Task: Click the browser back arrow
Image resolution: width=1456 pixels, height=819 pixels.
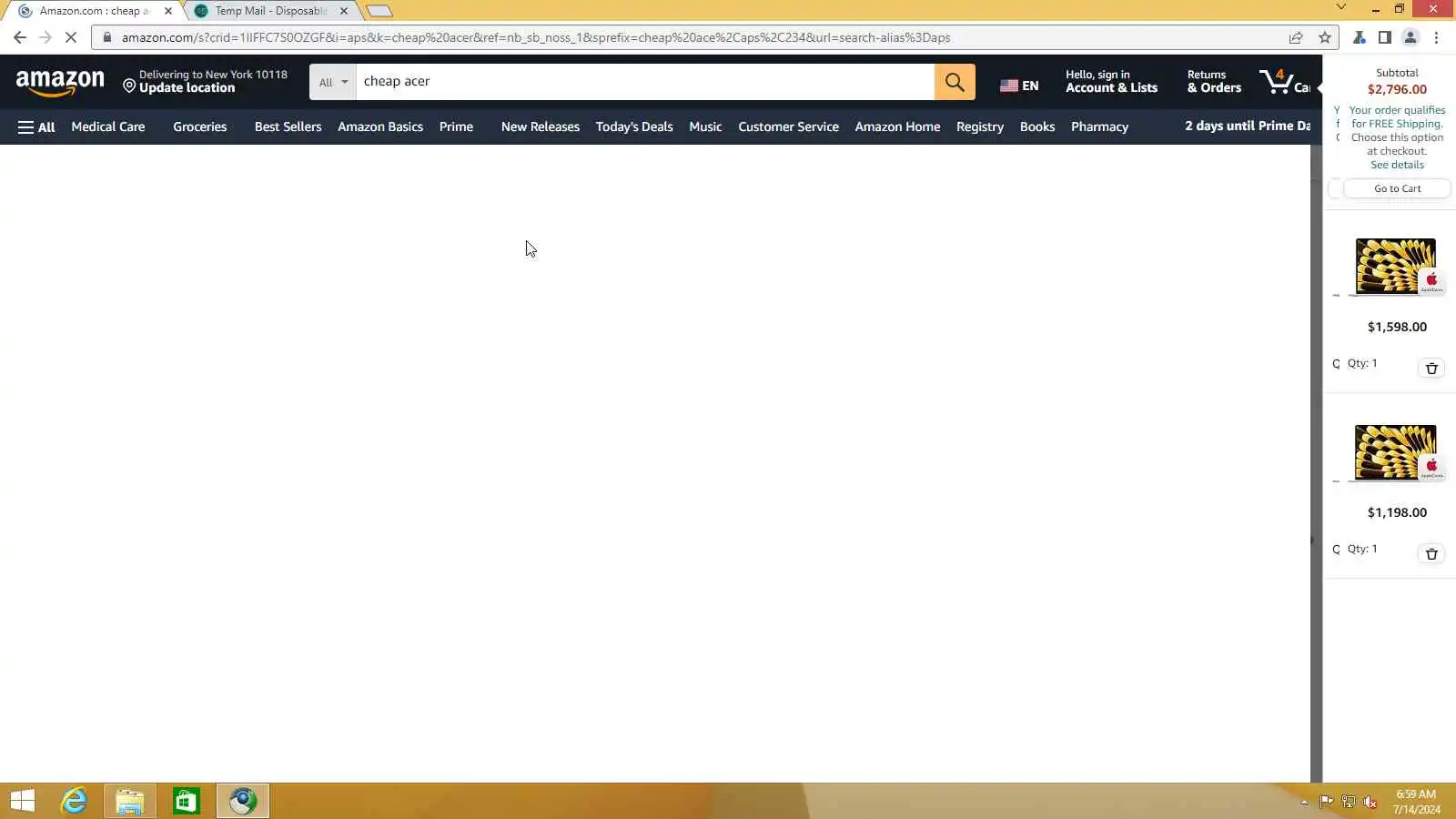Action: (x=20, y=37)
